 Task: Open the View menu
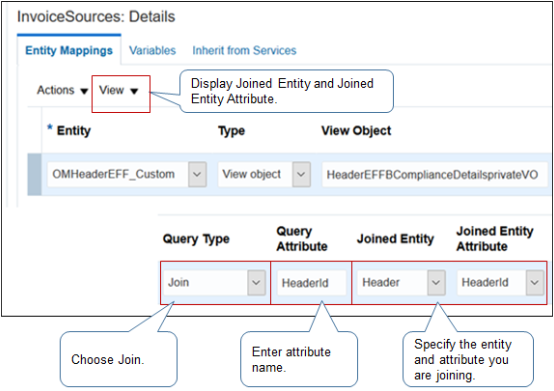118,90
